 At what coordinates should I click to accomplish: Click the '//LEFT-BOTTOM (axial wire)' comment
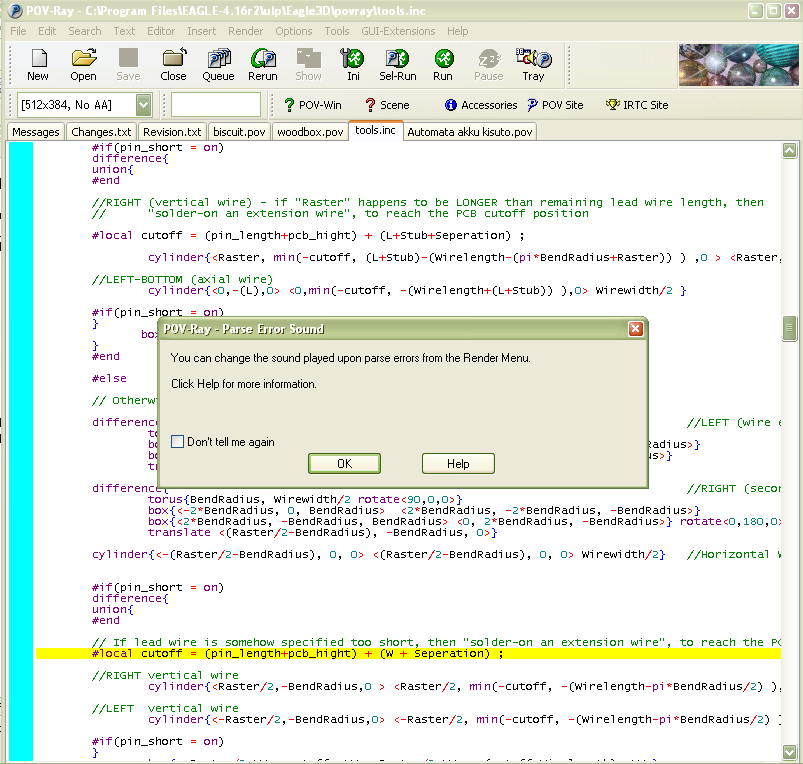click(182, 280)
